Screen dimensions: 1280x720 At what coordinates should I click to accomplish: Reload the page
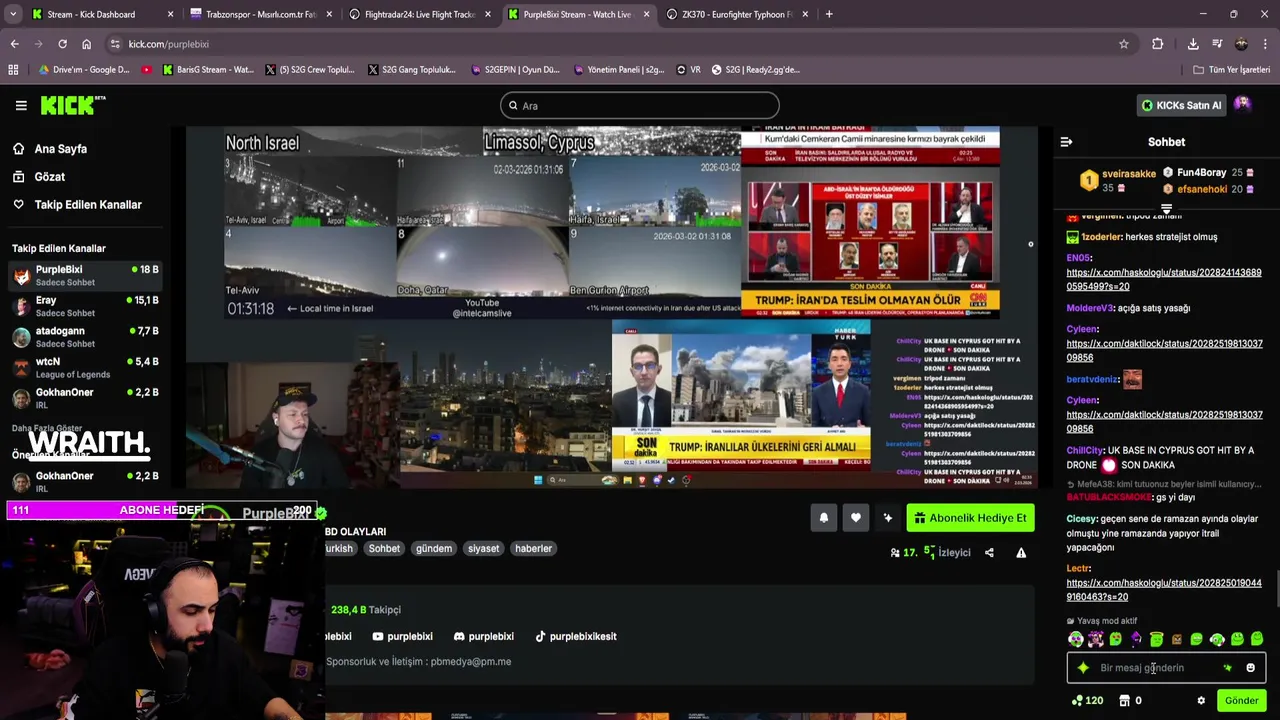click(x=62, y=44)
